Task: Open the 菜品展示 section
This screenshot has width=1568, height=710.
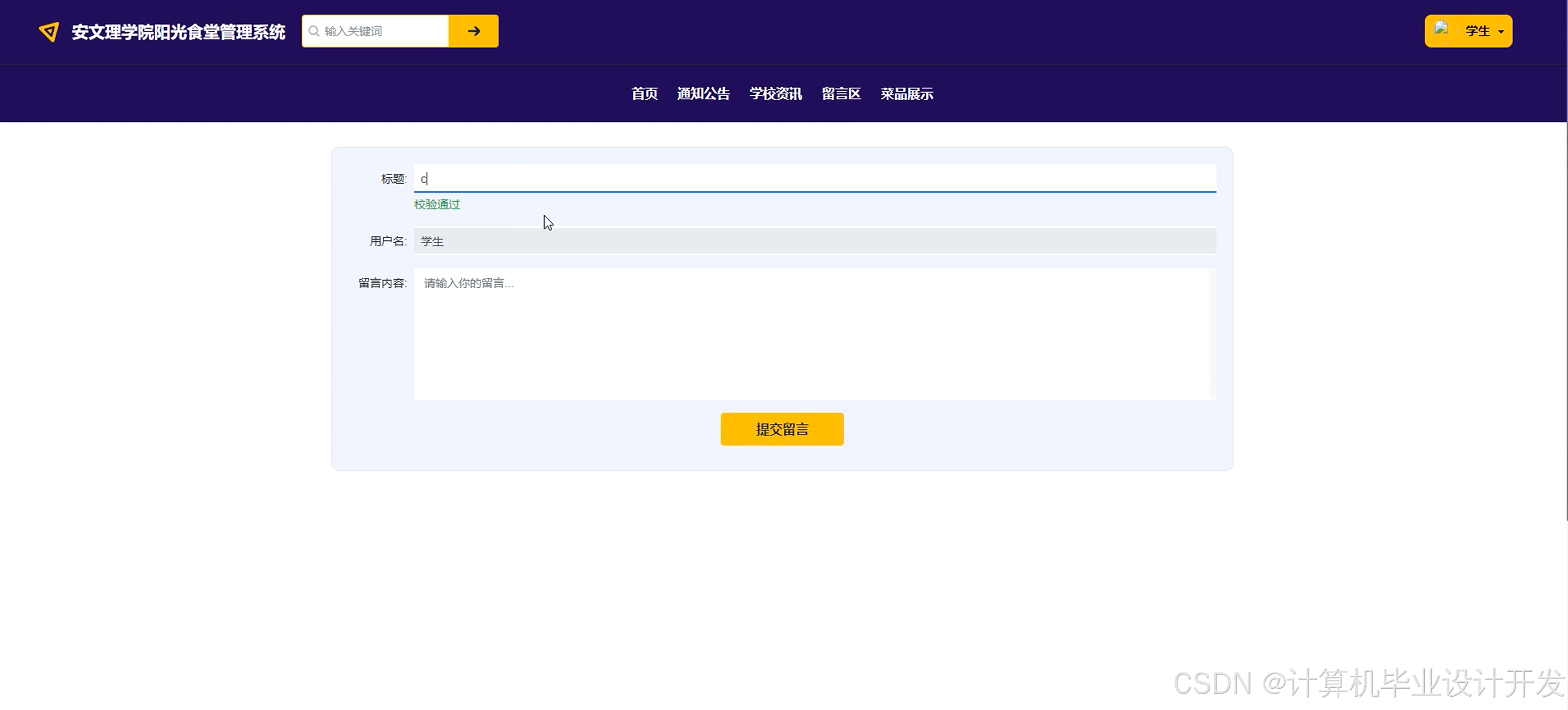Action: point(906,94)
